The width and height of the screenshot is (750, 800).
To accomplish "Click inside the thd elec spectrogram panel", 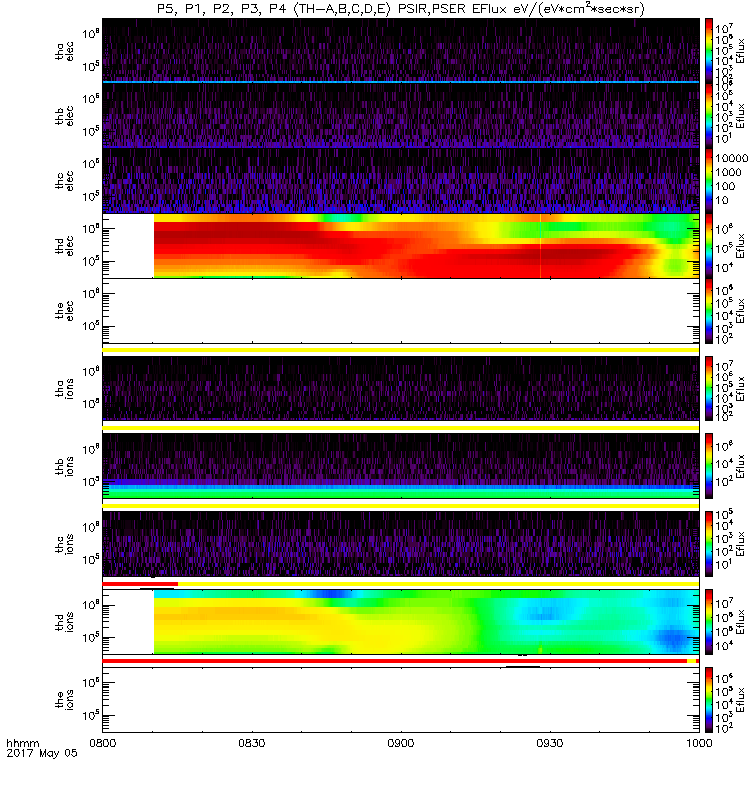I will click(x=401, y=246).
